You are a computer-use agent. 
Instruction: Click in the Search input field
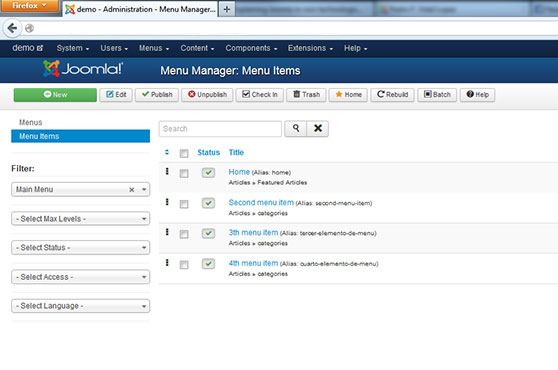point(220,128)
